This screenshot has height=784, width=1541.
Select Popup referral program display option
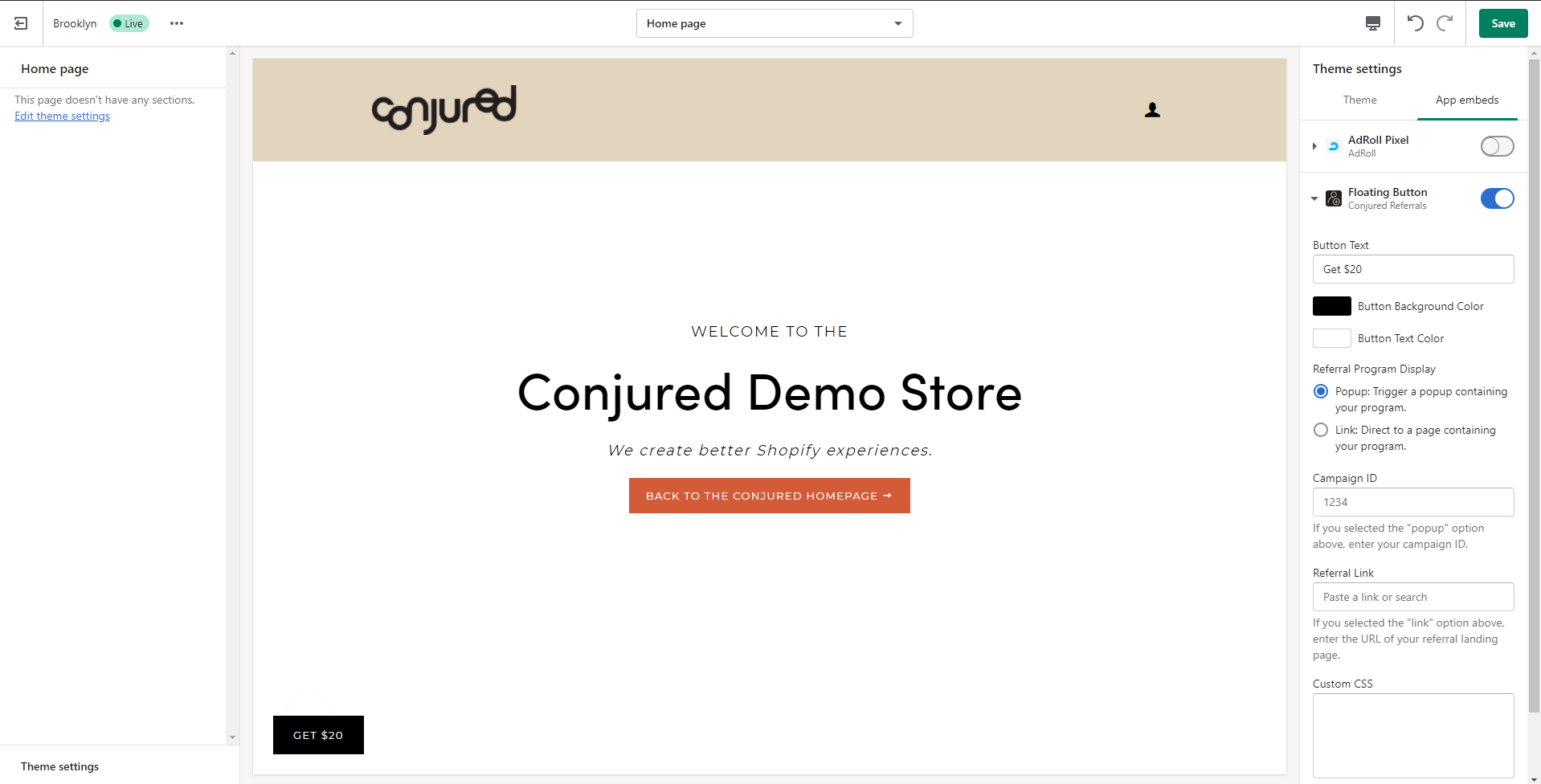[x=1321, y=391]
